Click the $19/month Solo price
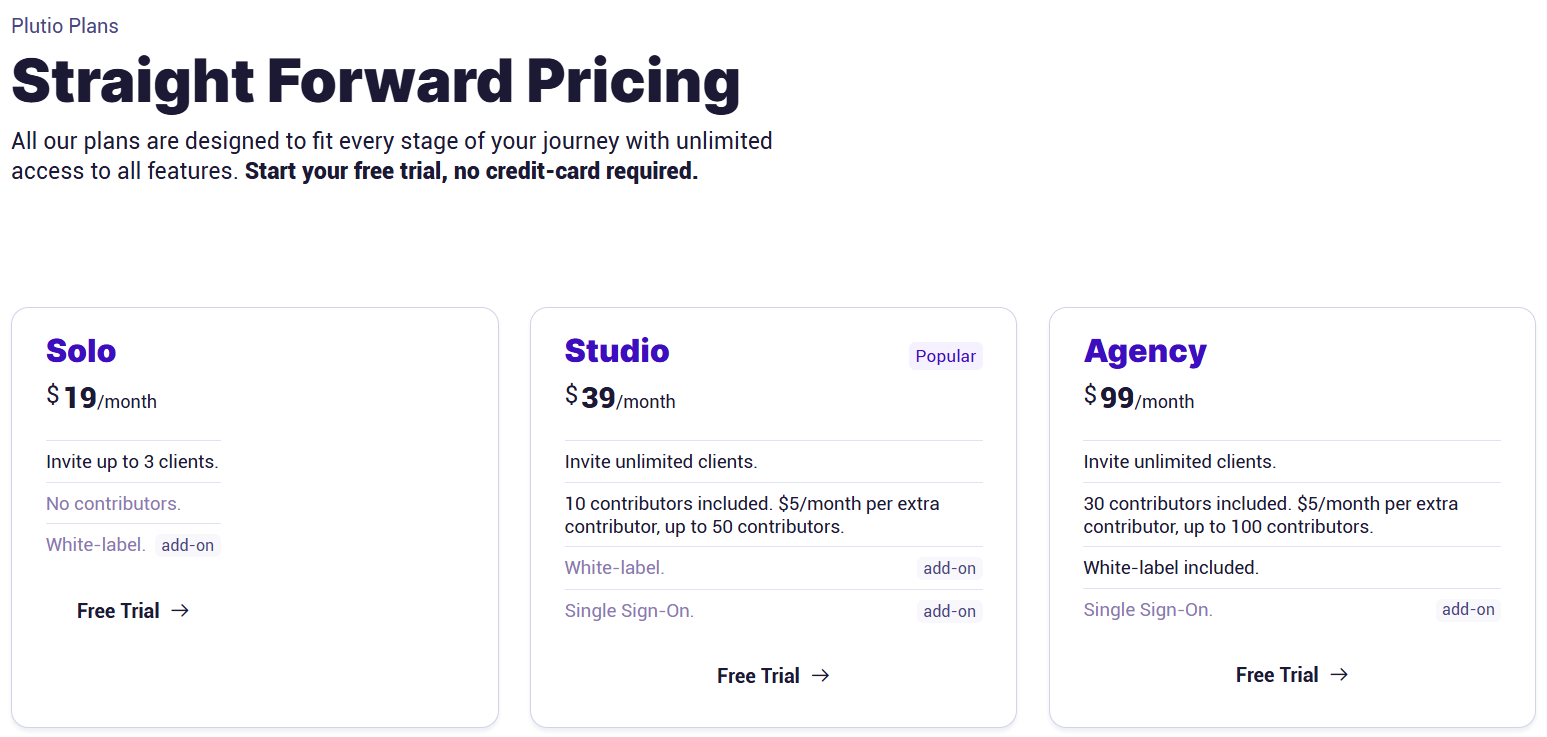This screenshot has height=737, width=1547. (101, 399)
